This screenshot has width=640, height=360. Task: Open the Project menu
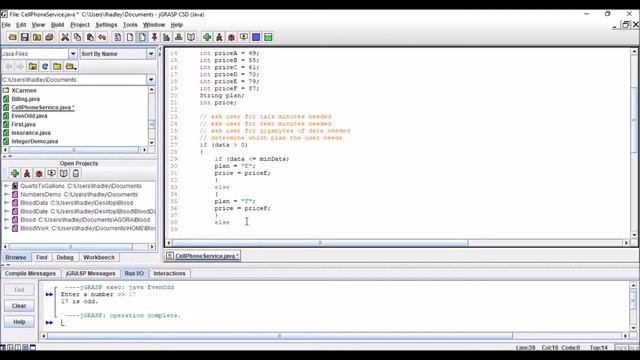click(80, 25)
